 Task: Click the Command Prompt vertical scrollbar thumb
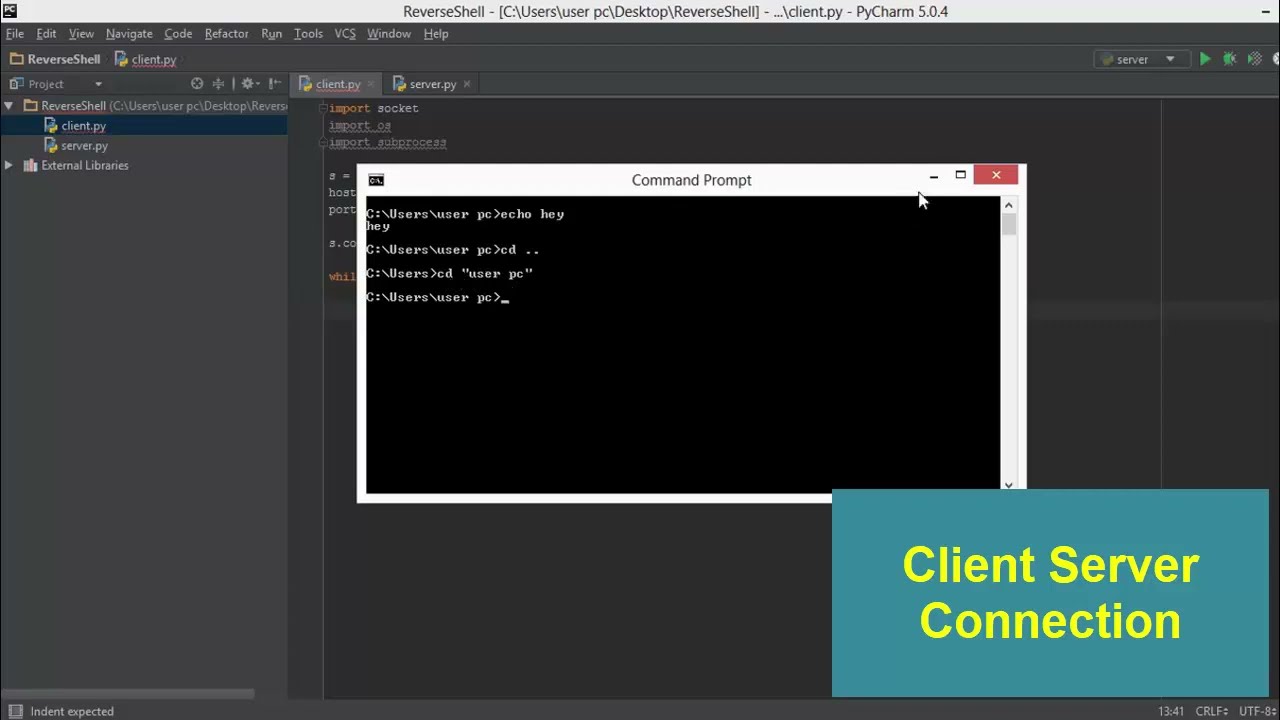(x=1008, y=225)
